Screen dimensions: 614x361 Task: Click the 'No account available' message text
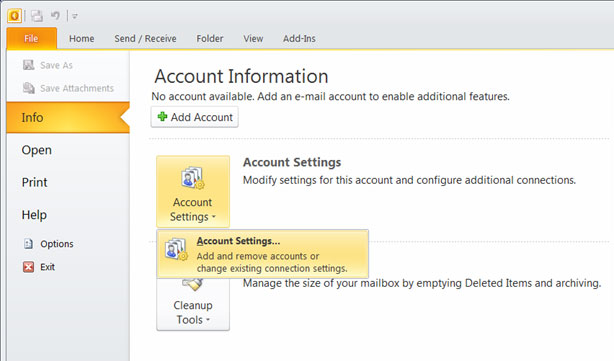point(330,96)
